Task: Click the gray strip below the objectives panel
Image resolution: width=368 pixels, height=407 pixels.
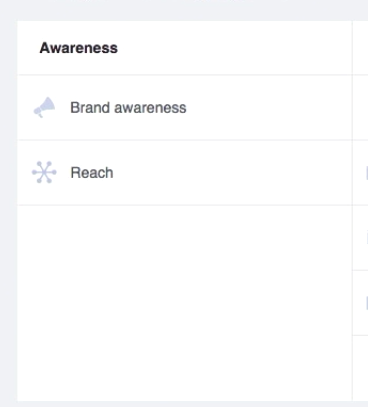Action: [184, 404]
